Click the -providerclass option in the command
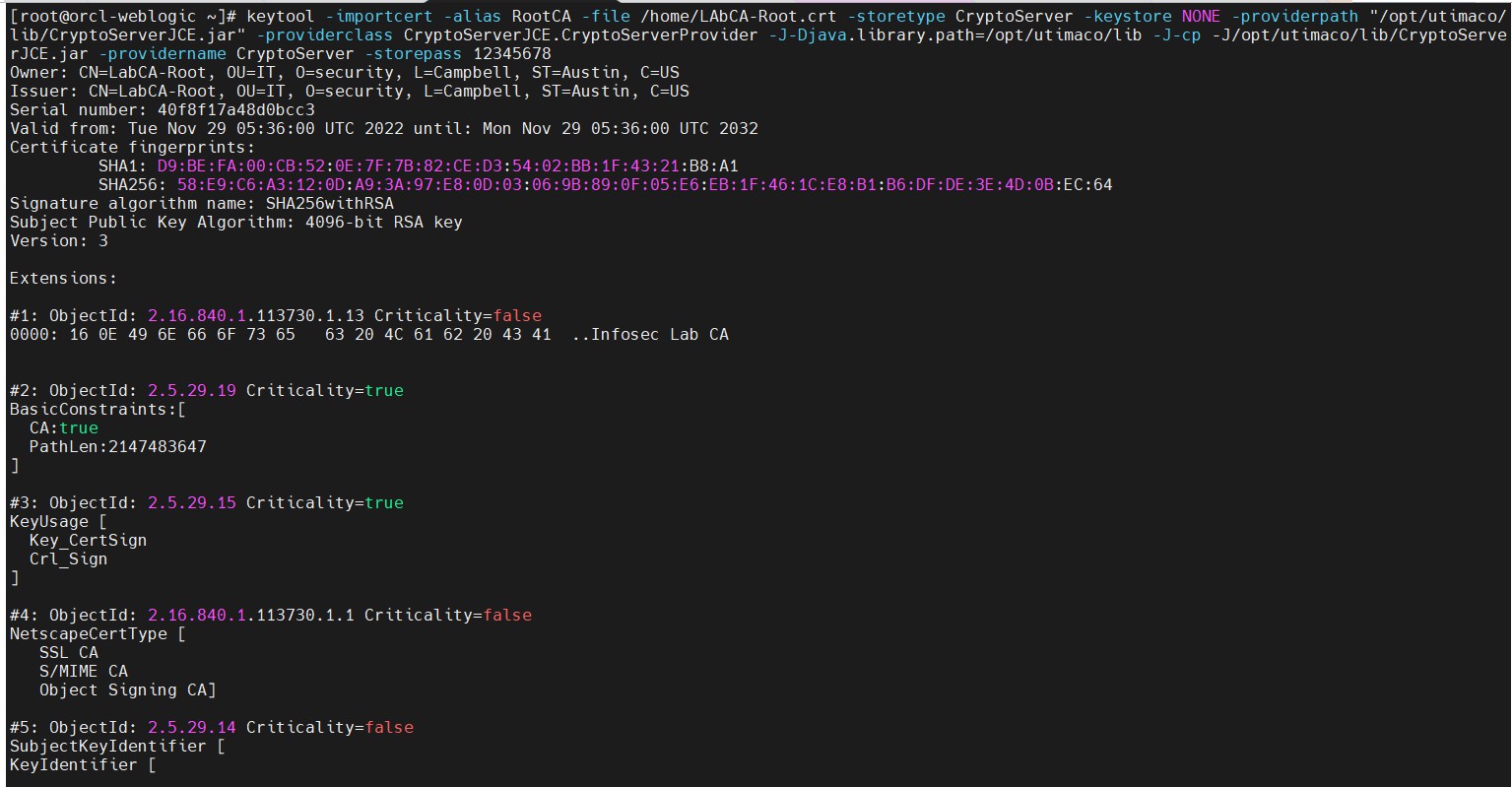The image size is (1512, 787). (x=325, y=35)
